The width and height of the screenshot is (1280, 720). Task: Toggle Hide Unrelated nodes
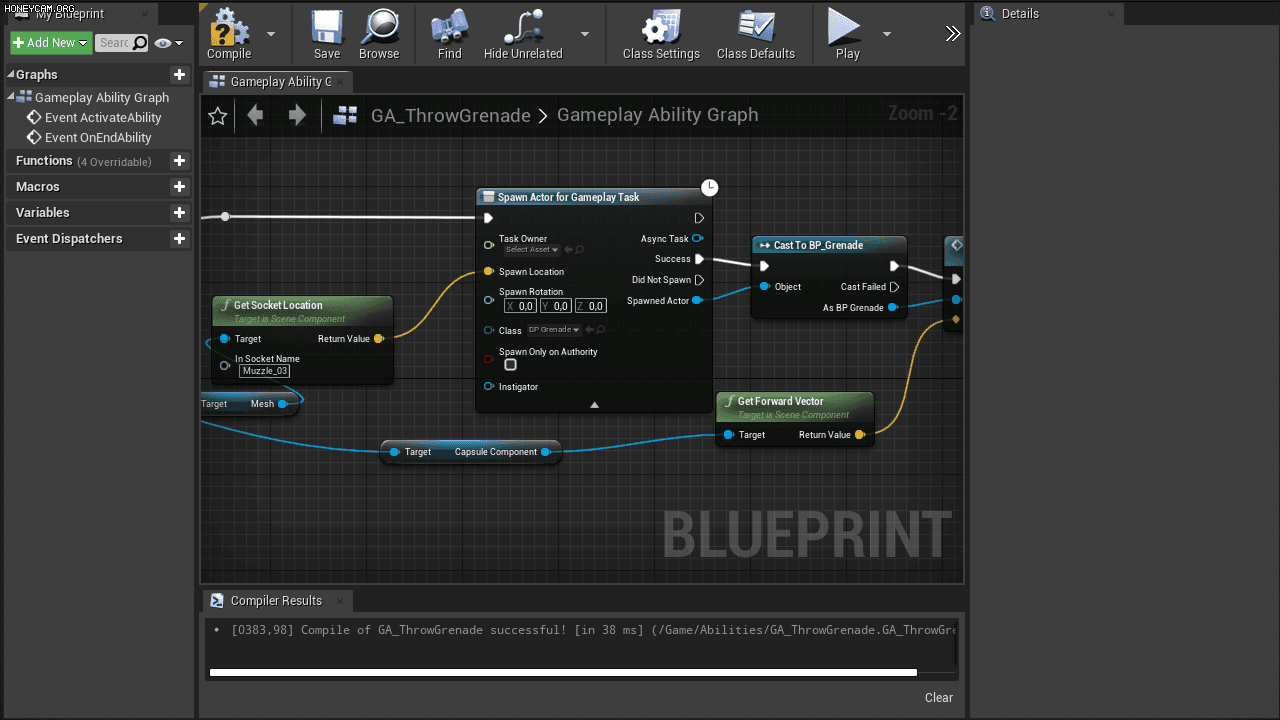(523, 34)
